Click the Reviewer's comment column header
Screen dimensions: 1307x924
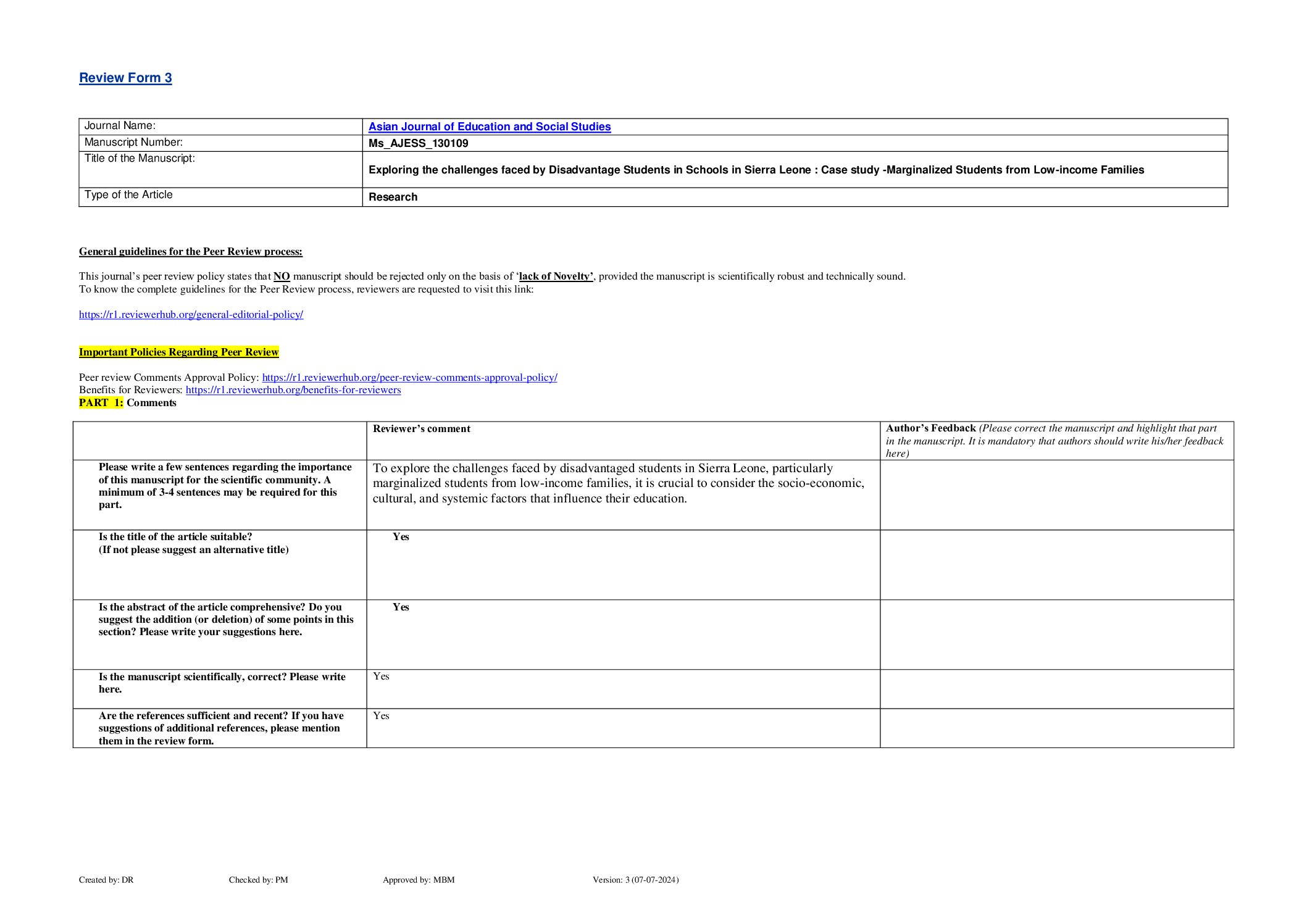[421, 429]
